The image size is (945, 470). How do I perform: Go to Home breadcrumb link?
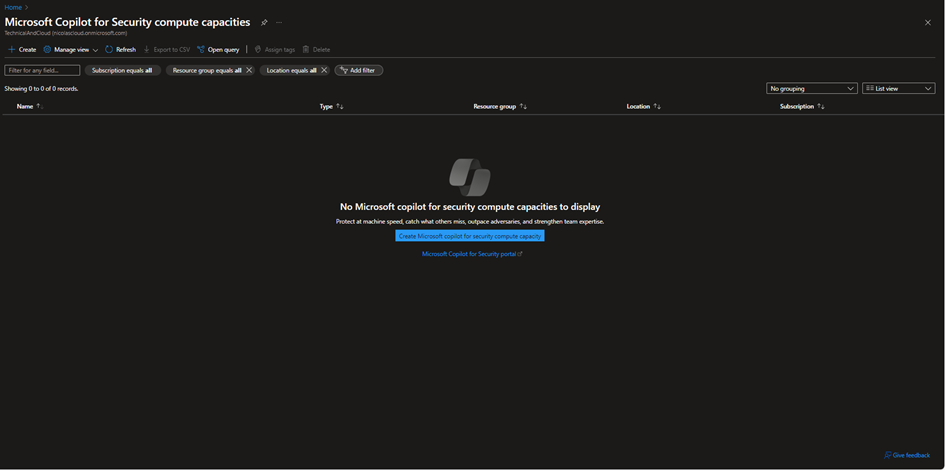[12, 7]
